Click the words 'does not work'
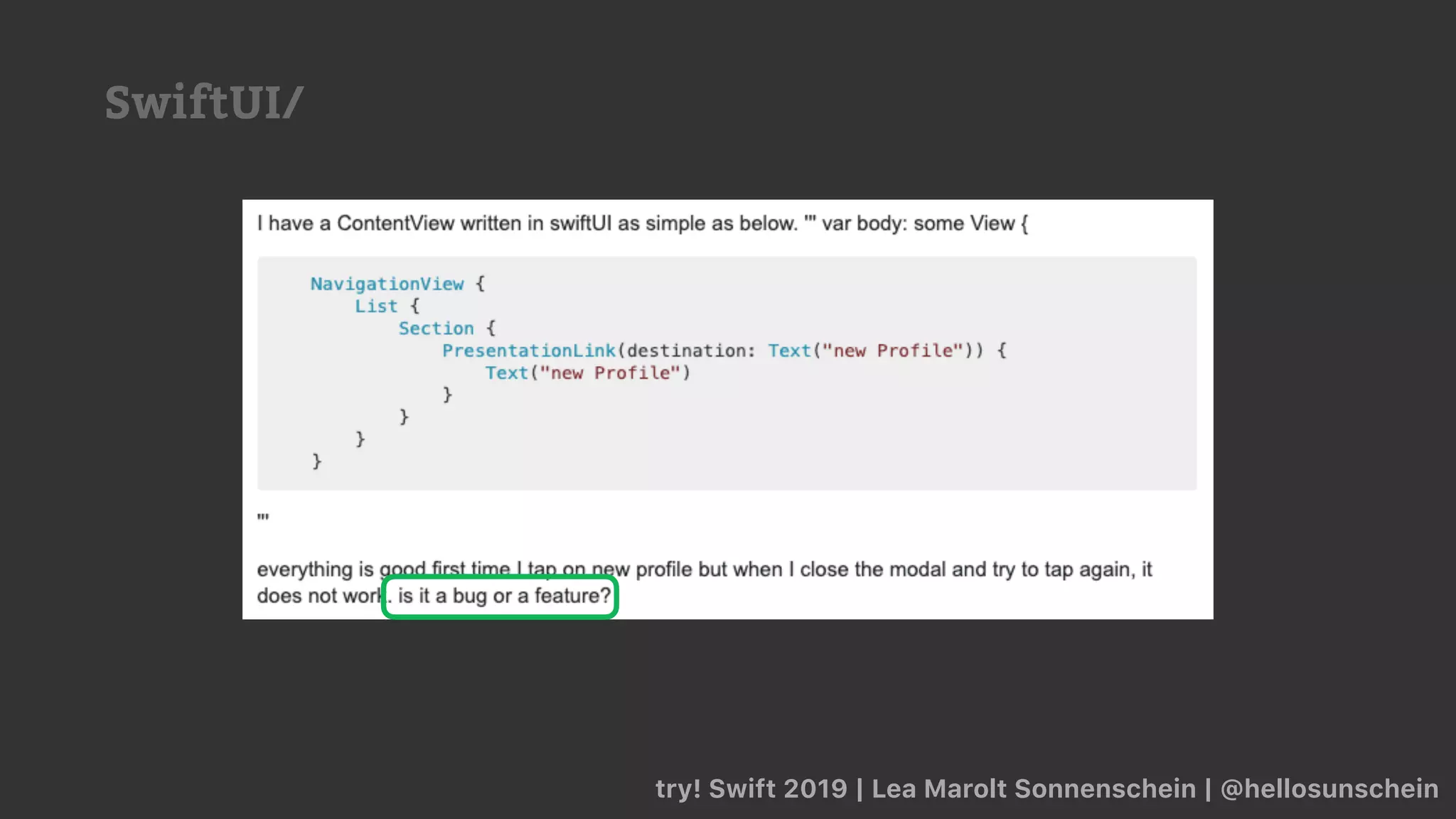Screen dimensions: 1456x819 (320, 596)
